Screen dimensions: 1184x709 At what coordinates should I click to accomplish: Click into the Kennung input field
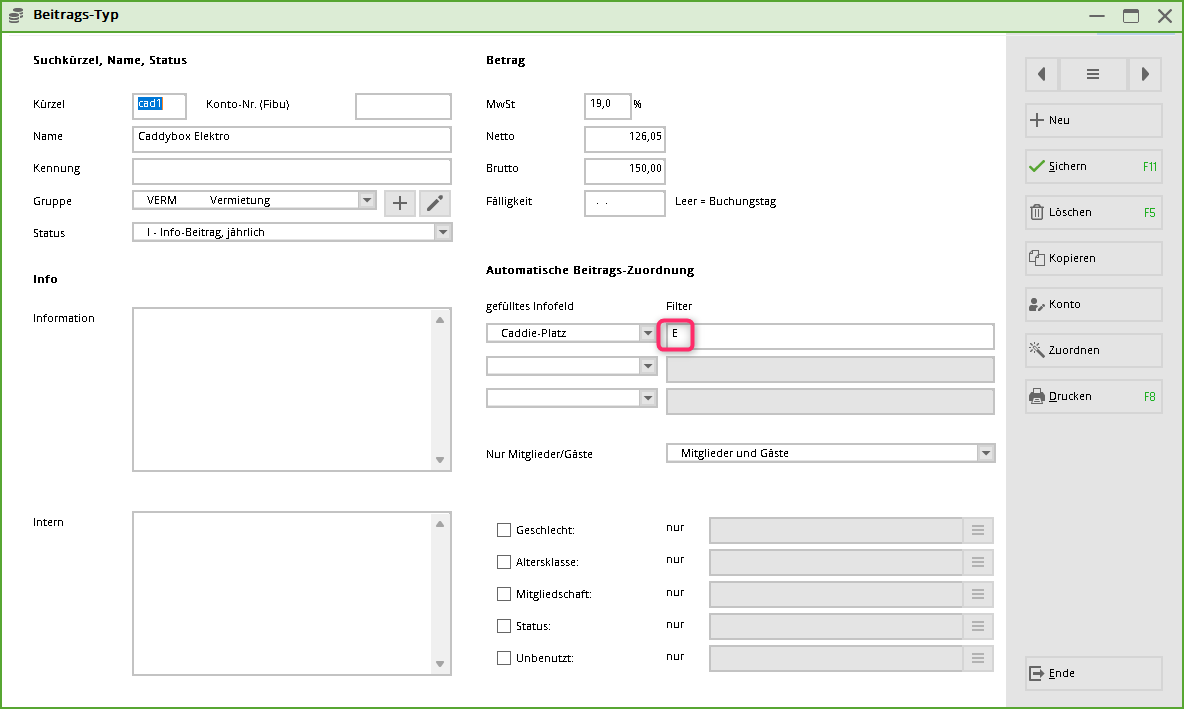[x=291, y=170]
